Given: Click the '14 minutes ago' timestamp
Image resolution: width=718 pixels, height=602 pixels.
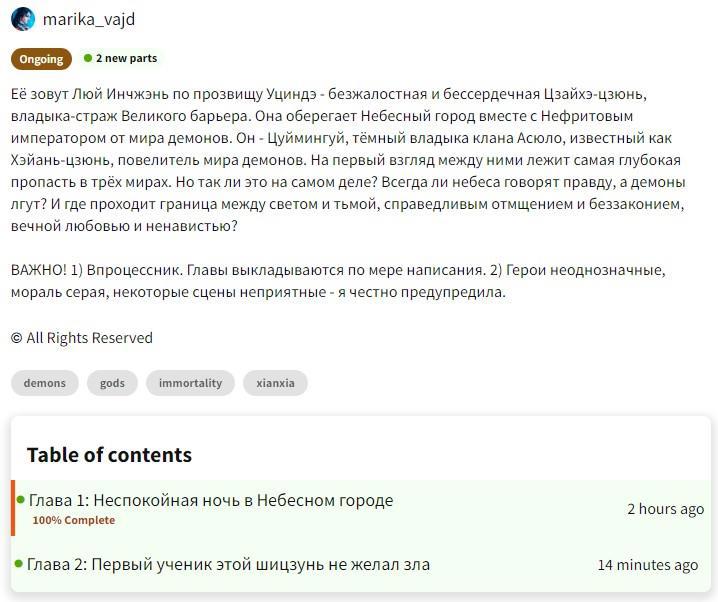Looking at the screenshot, I should [648, 565].
